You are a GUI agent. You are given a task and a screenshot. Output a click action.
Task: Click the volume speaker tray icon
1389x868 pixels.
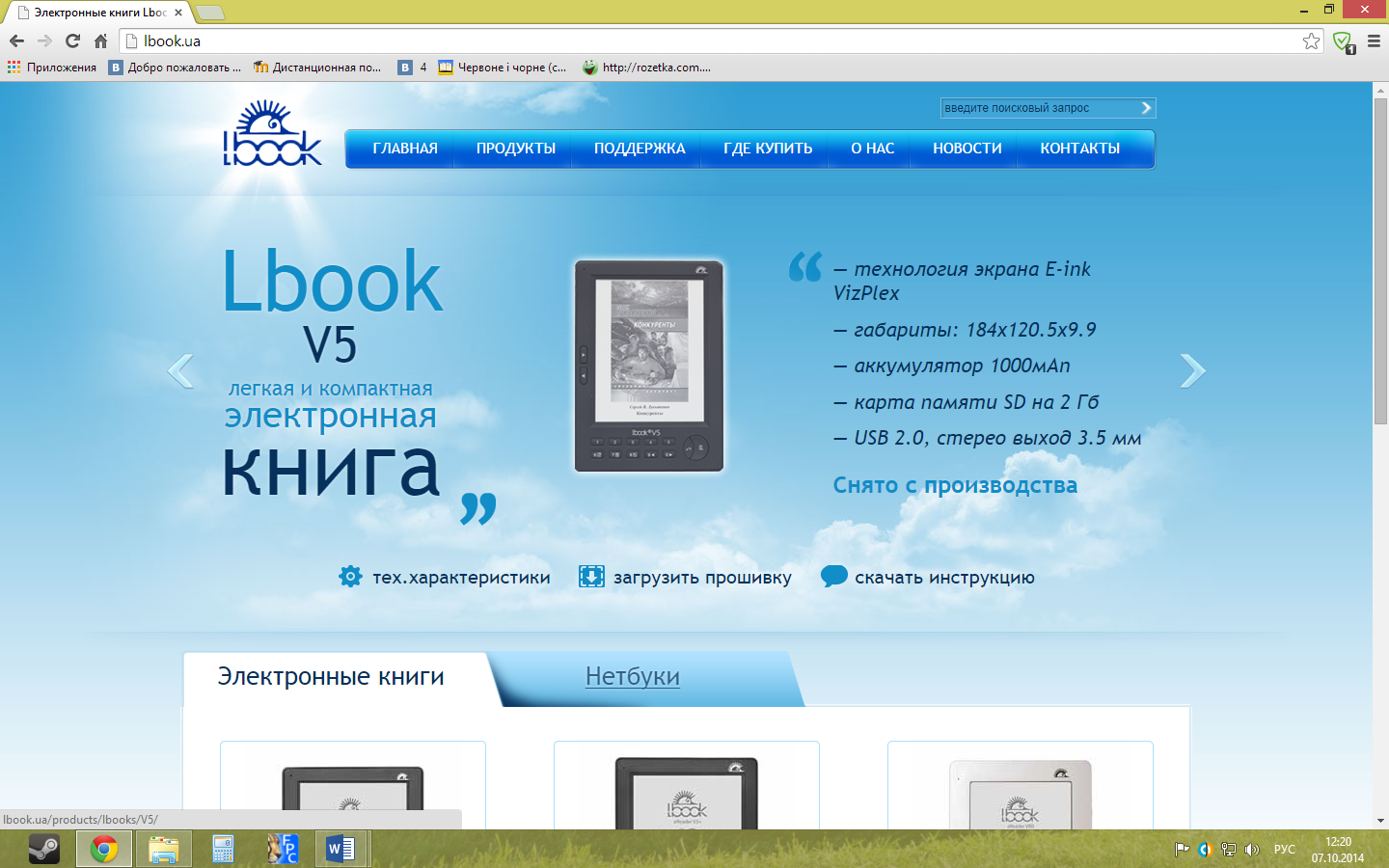[1251, 850]
